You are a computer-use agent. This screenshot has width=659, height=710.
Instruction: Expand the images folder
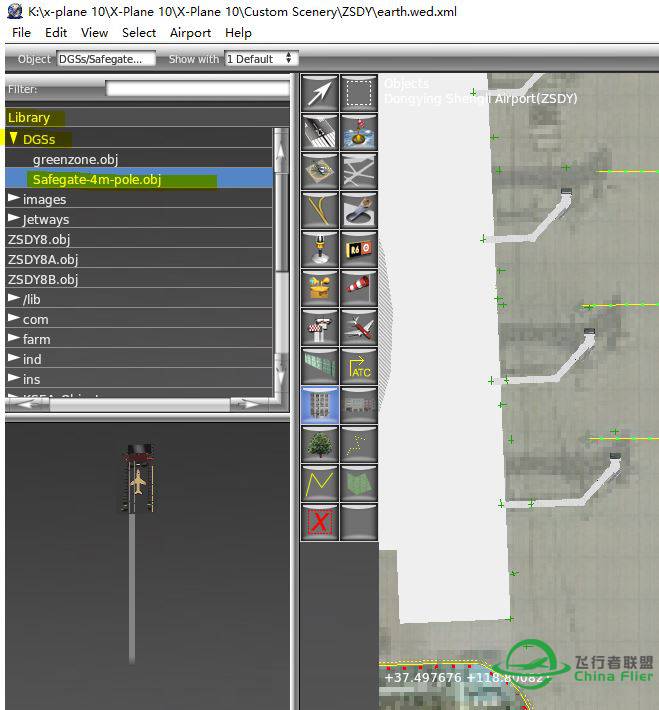click(14, 198)
